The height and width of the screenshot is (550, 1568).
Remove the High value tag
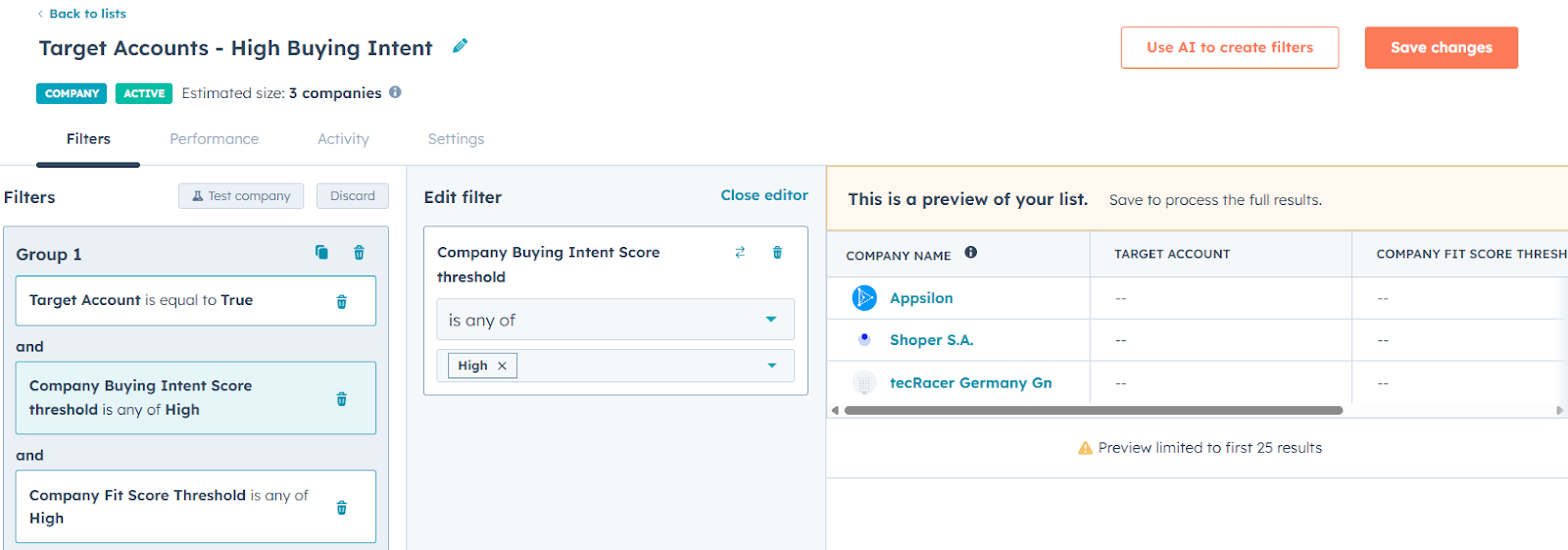(x=502, y=366)
